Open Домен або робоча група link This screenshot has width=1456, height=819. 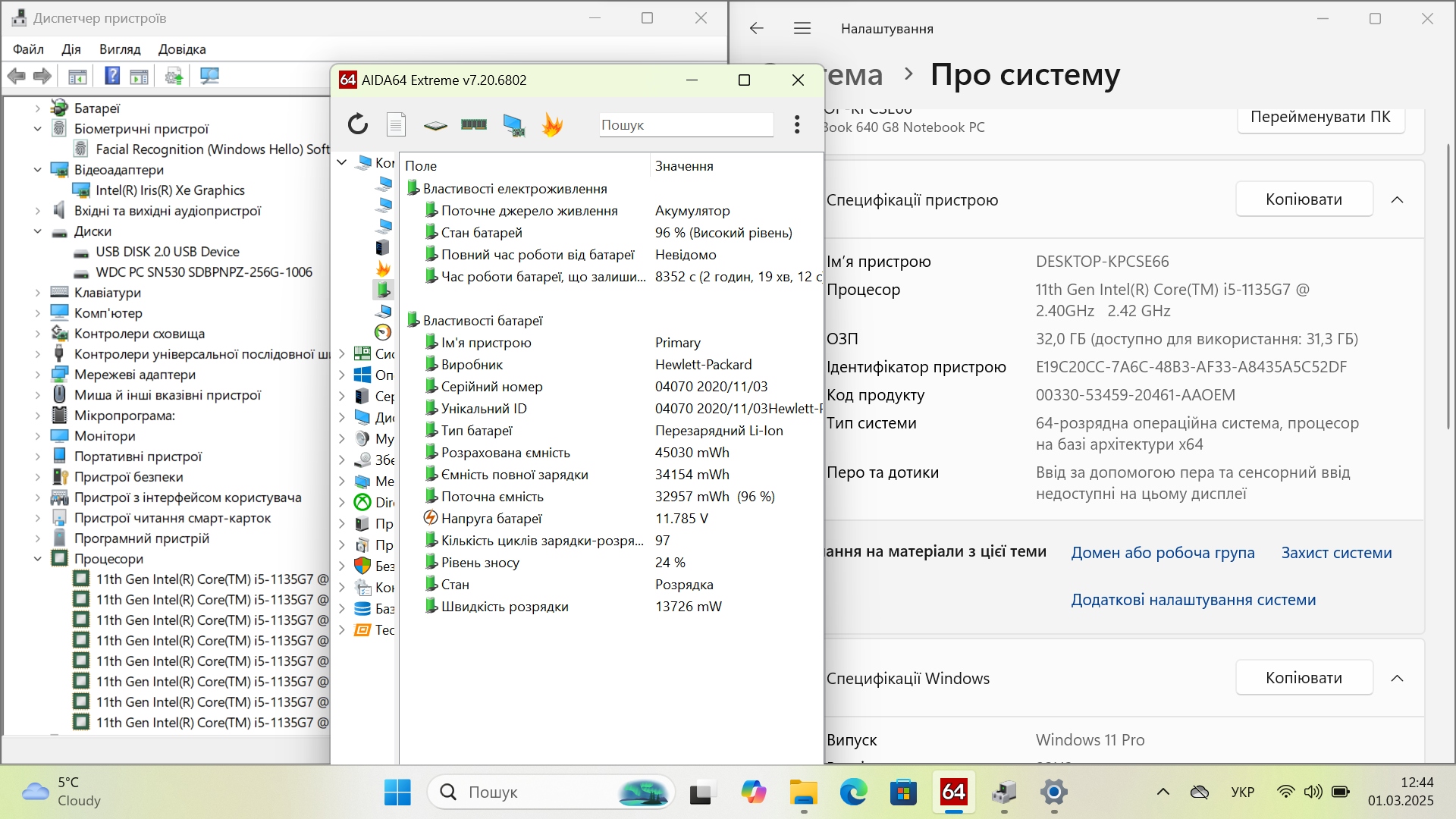pos(1163,553)
